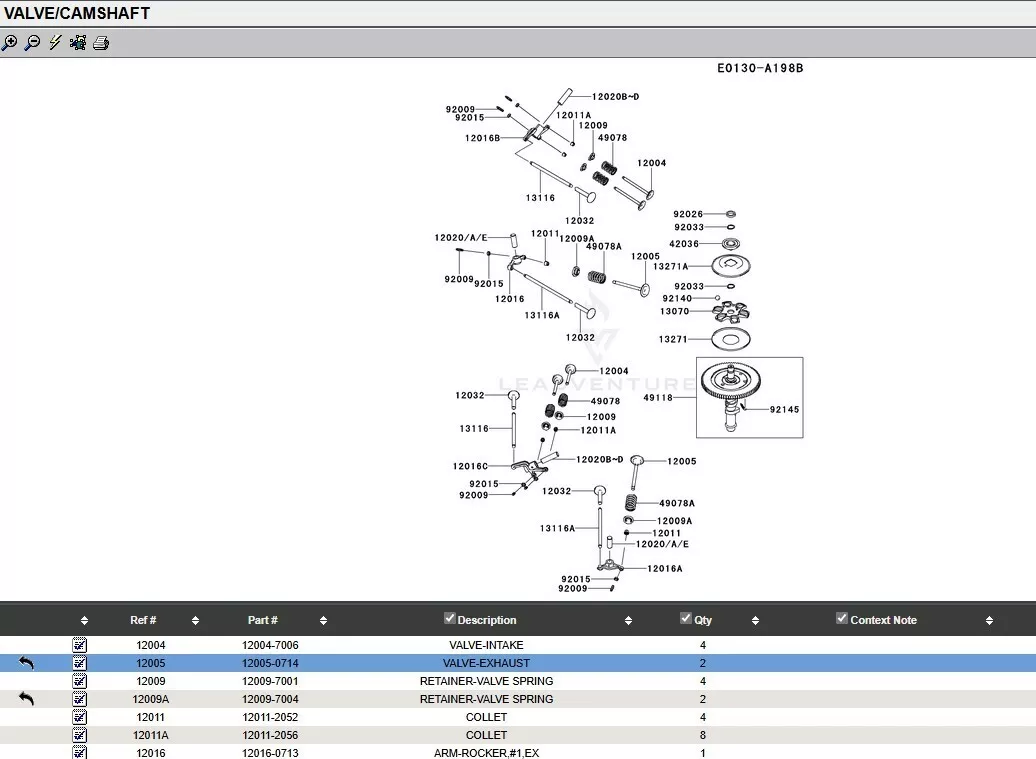Viewport: 1036px width, 759px height.
Task: Click the 49118 camshaft label in diagram
Action: (657, 398)
